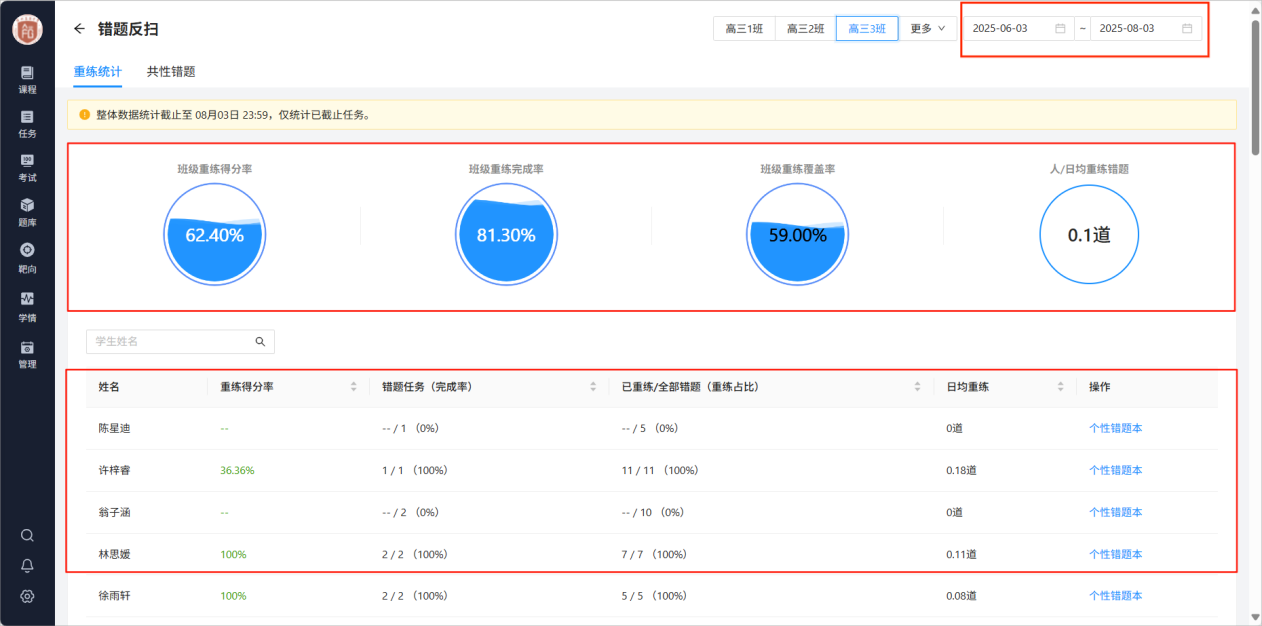1262x626 pixels.
Task: Sort table by 日均重练 column
Action: [1060, 387]
